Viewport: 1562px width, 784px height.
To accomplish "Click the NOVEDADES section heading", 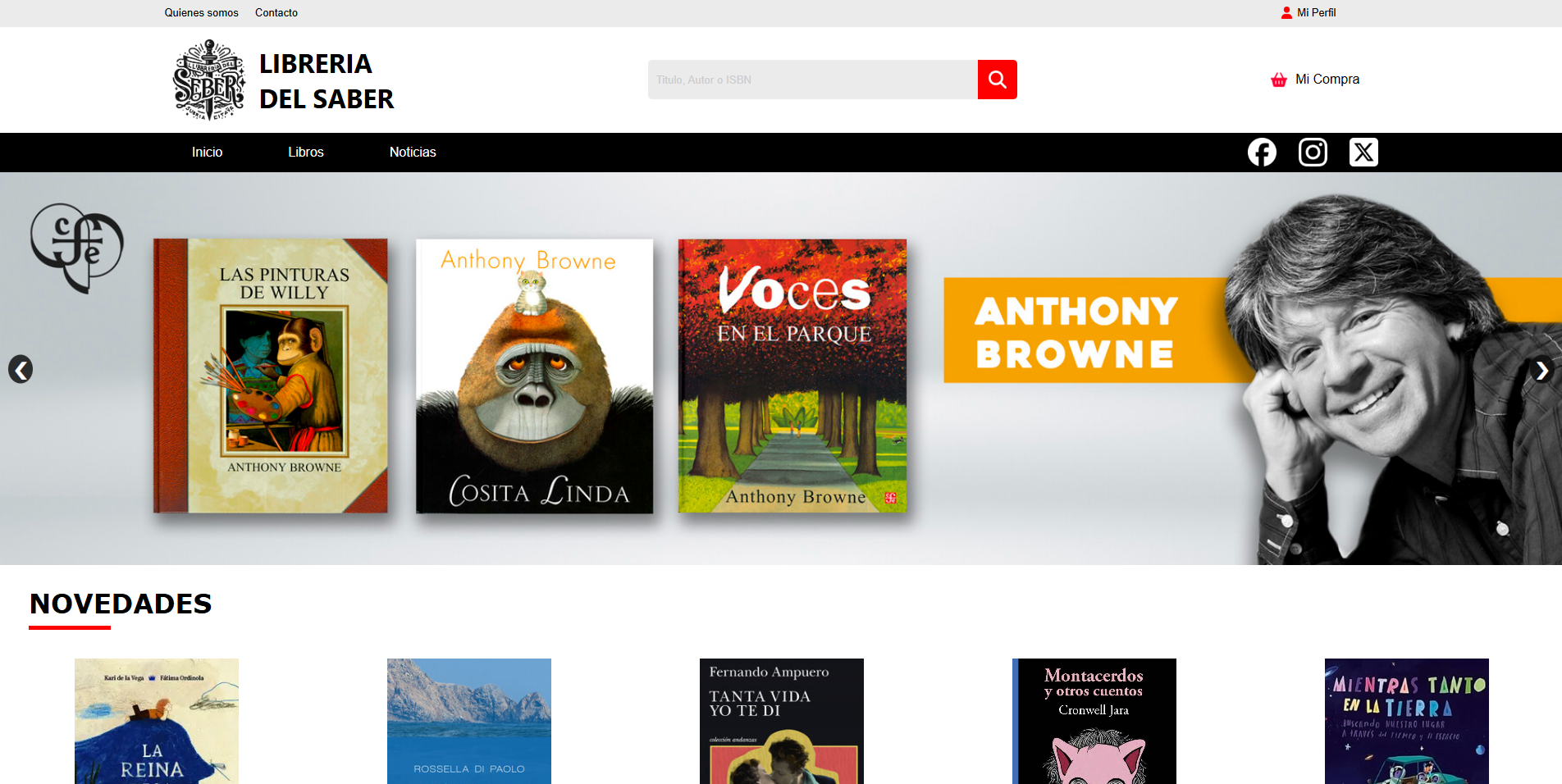I will [x=121, y=604].
